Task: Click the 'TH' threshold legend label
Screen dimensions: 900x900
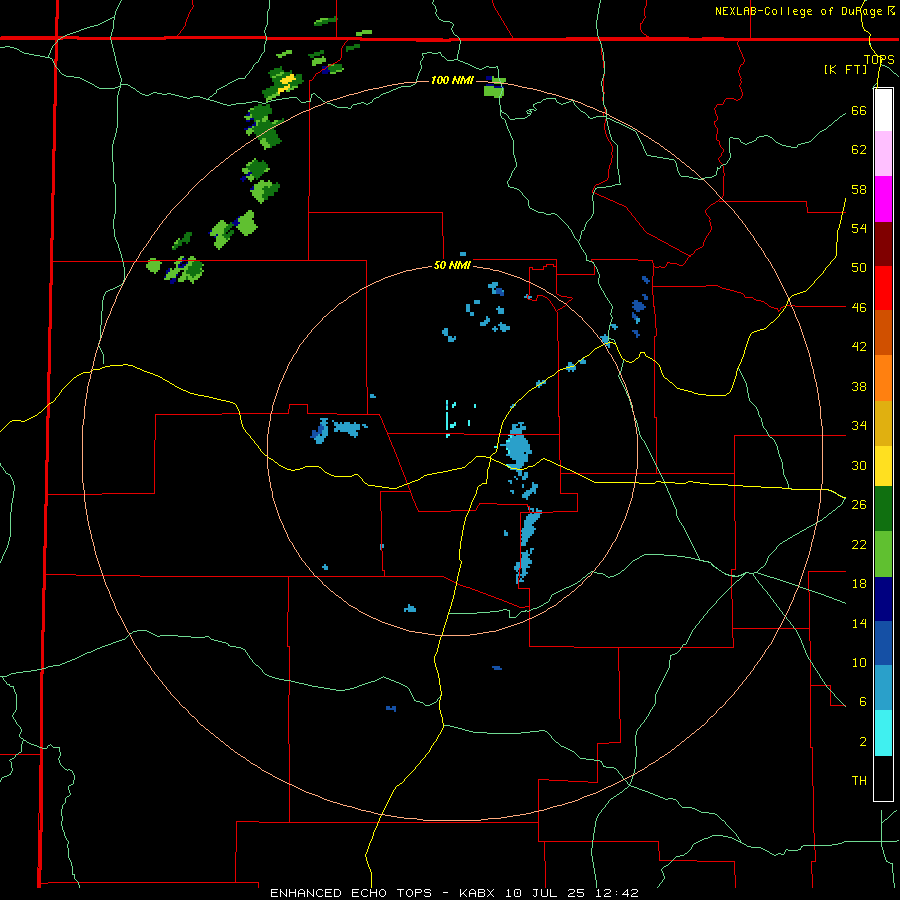Action: [x=859, y=781]
